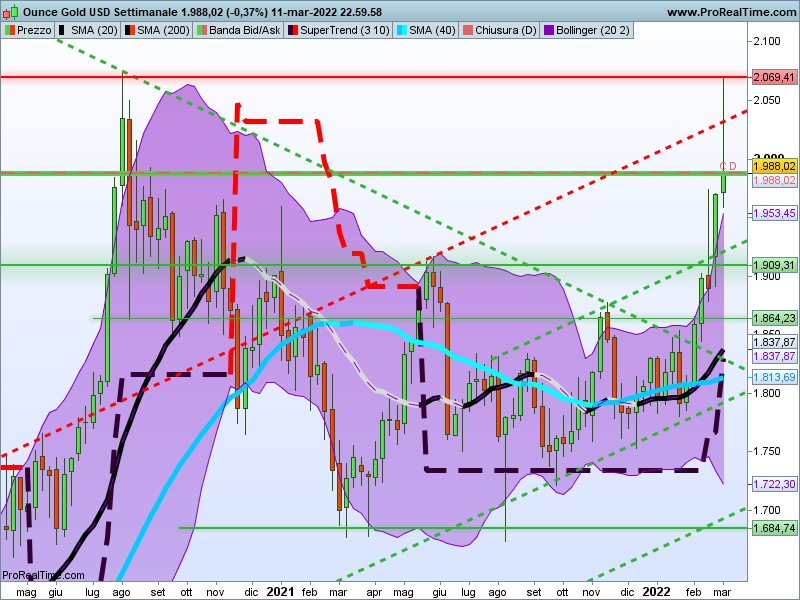800x600 pixels.
Task: Click the yellow 1.988,02 current price label
Action: pos(774,166)
